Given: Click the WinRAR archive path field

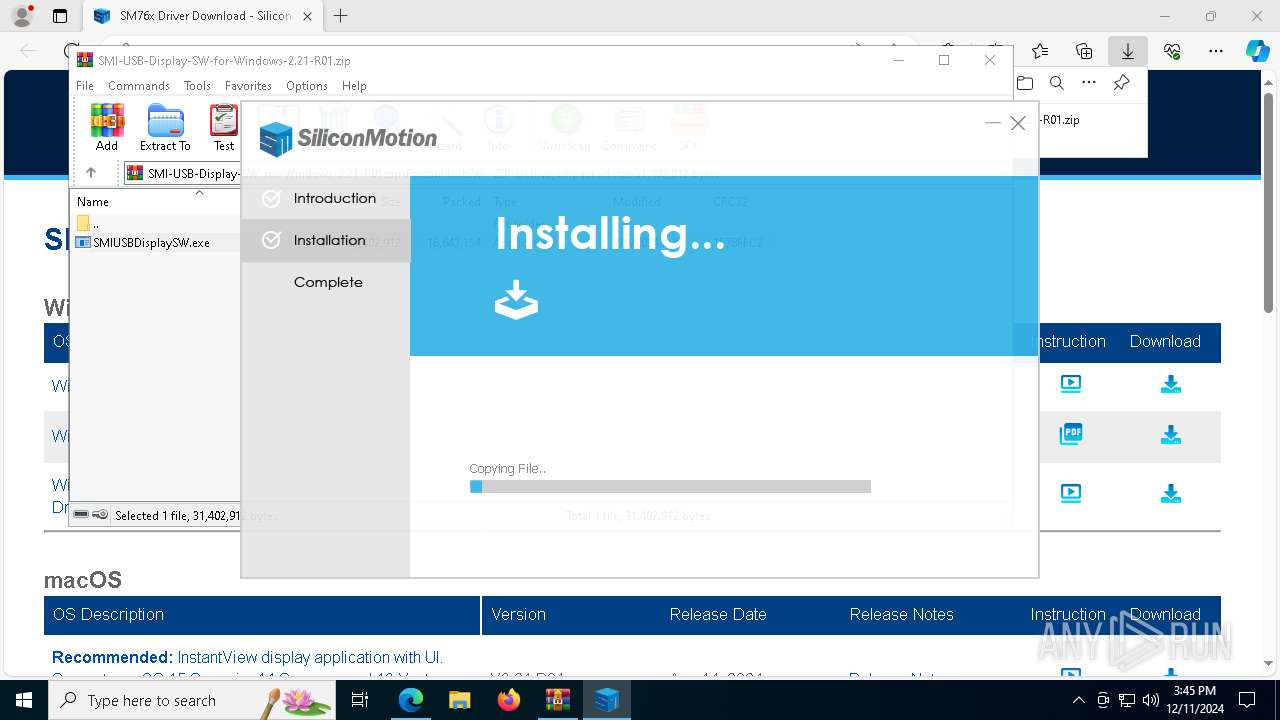Looking at the screenshot, I should [181, 173].
